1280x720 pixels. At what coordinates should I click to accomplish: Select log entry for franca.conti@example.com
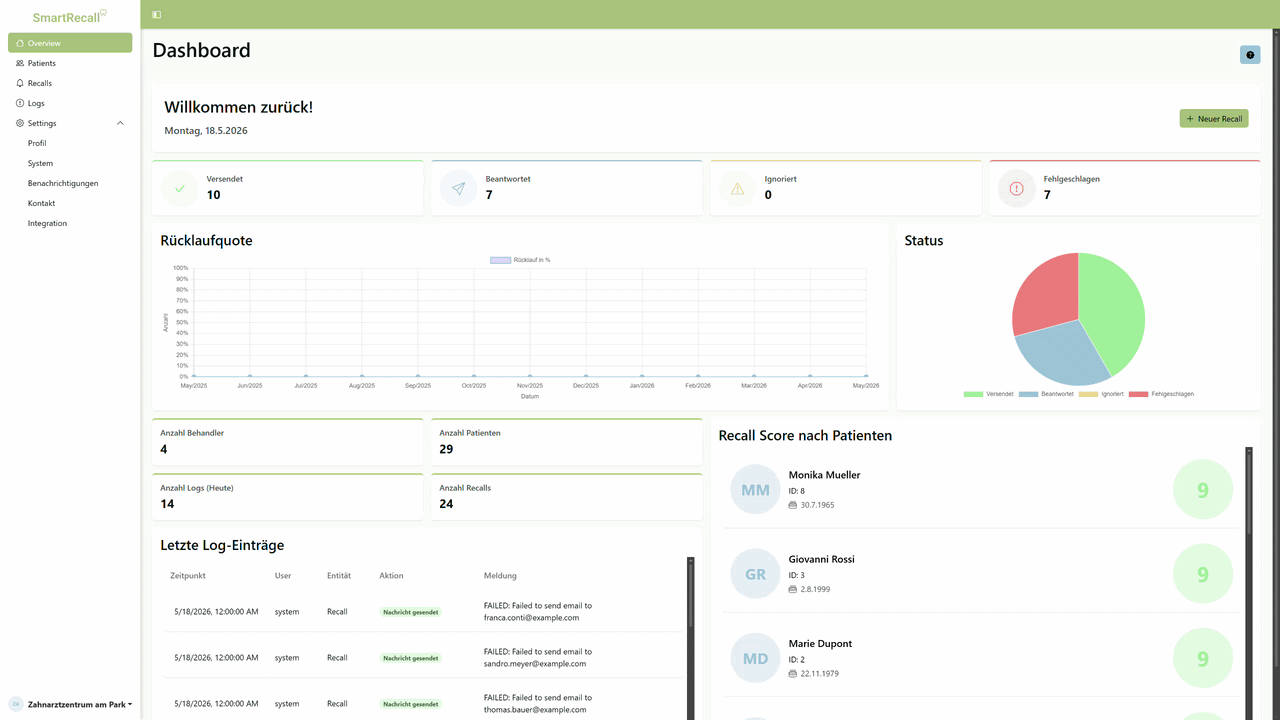pyautogui.click(x=424, y=611)
